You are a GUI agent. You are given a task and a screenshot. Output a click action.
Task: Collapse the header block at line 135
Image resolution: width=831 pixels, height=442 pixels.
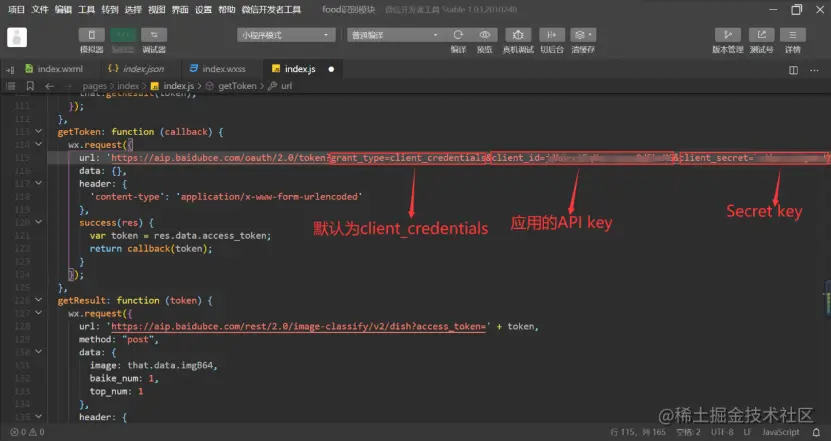coord(39,417)
